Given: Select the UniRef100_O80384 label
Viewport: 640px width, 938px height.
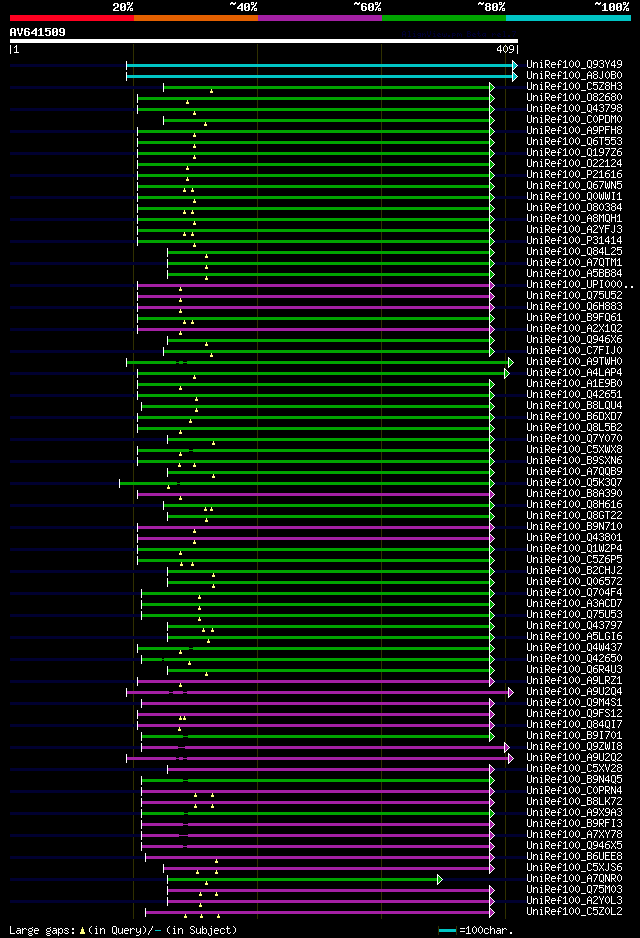Looking at the screenshot, I should point(574,207).
